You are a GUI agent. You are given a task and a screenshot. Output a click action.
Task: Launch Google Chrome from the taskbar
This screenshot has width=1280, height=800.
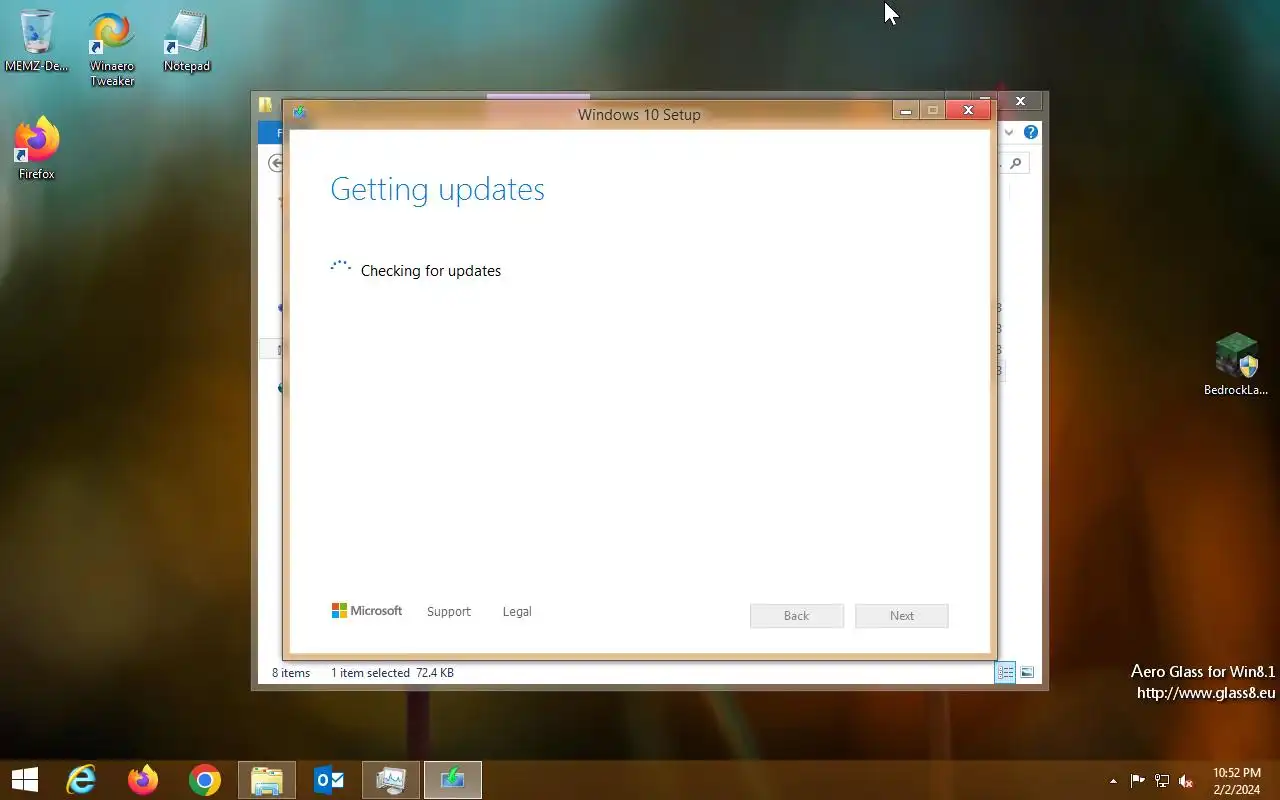point(205,780)
